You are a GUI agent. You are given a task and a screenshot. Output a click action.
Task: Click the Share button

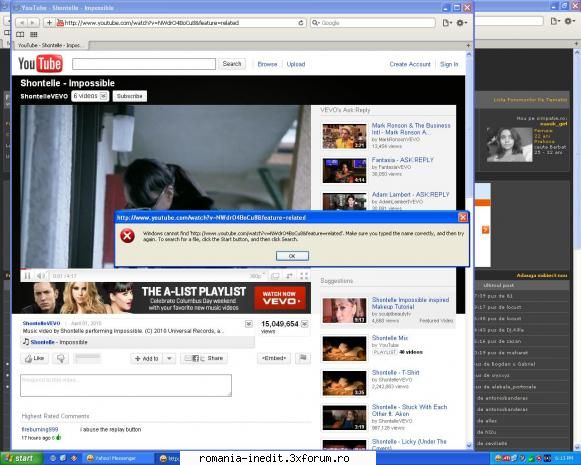pyautogui.click(x=204, y=358)
